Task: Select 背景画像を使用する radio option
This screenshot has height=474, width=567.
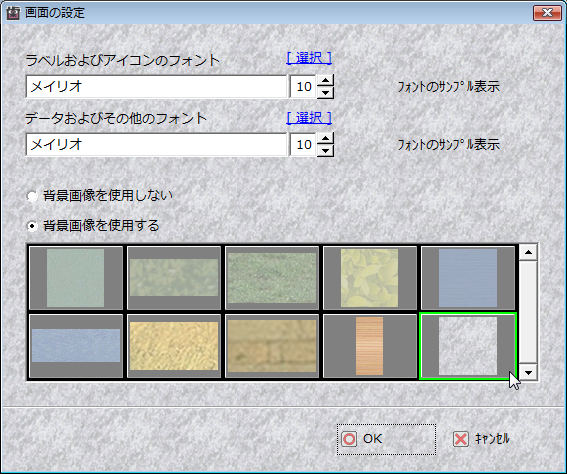Action: pyautogui.click(x=32, y=226)
